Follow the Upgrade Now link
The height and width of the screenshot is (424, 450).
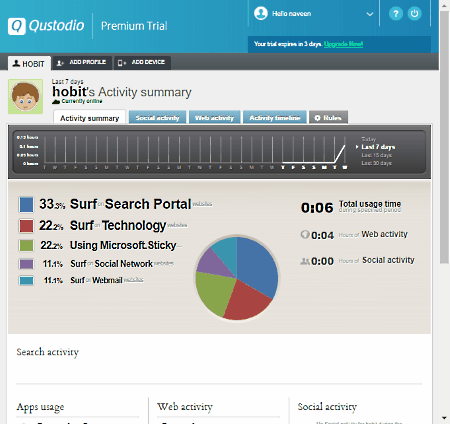click(343, 44)
